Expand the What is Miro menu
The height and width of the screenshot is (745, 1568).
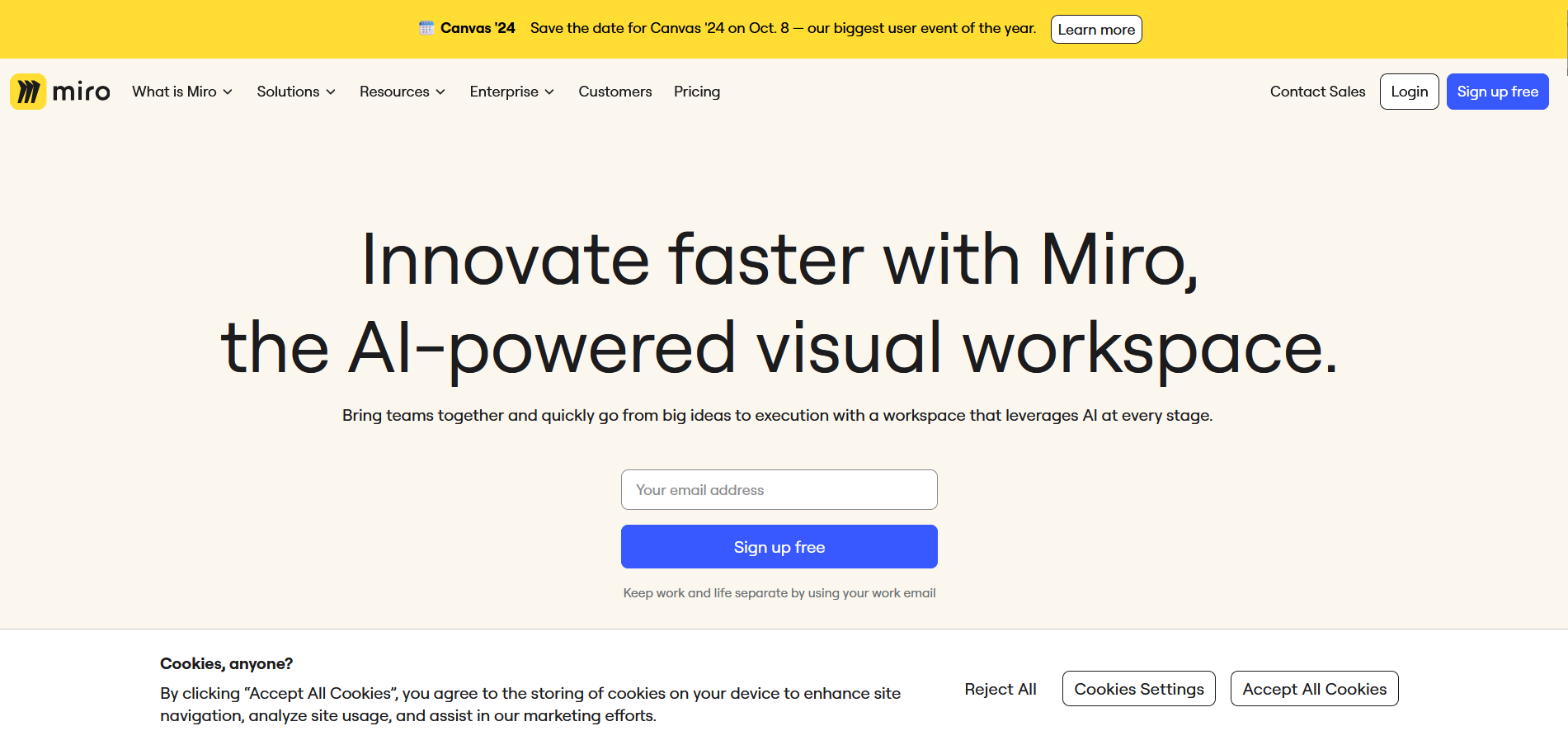click(x=182, y=92)
